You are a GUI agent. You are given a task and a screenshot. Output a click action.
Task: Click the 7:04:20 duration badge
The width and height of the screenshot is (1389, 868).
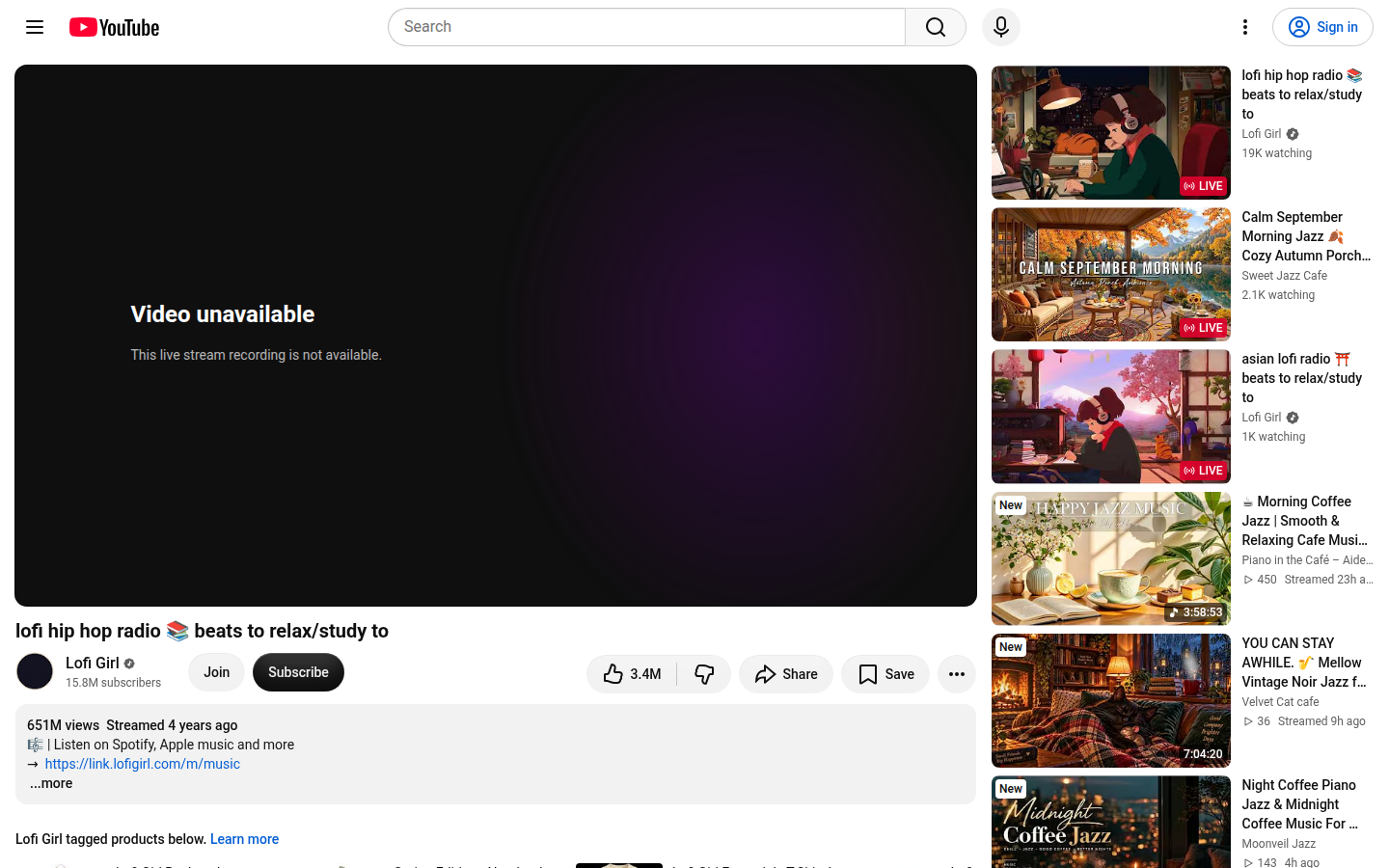[1203, 754]
